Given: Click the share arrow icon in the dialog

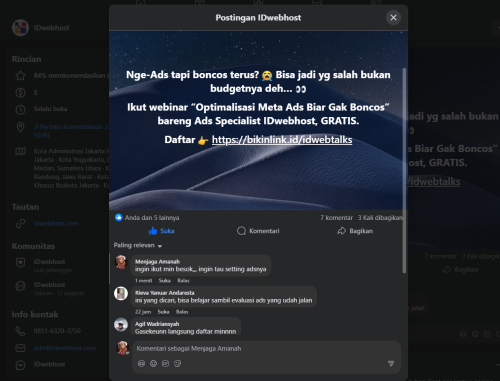Looking at the screenshot, I should 342,231.
